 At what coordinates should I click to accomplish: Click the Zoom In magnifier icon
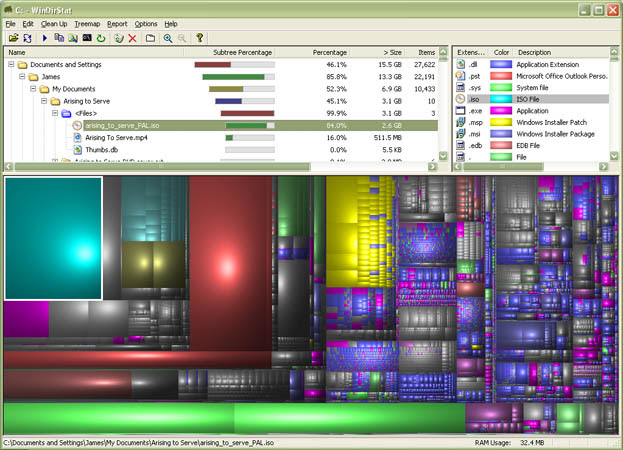pyautogui.click(x=168, y=38)
